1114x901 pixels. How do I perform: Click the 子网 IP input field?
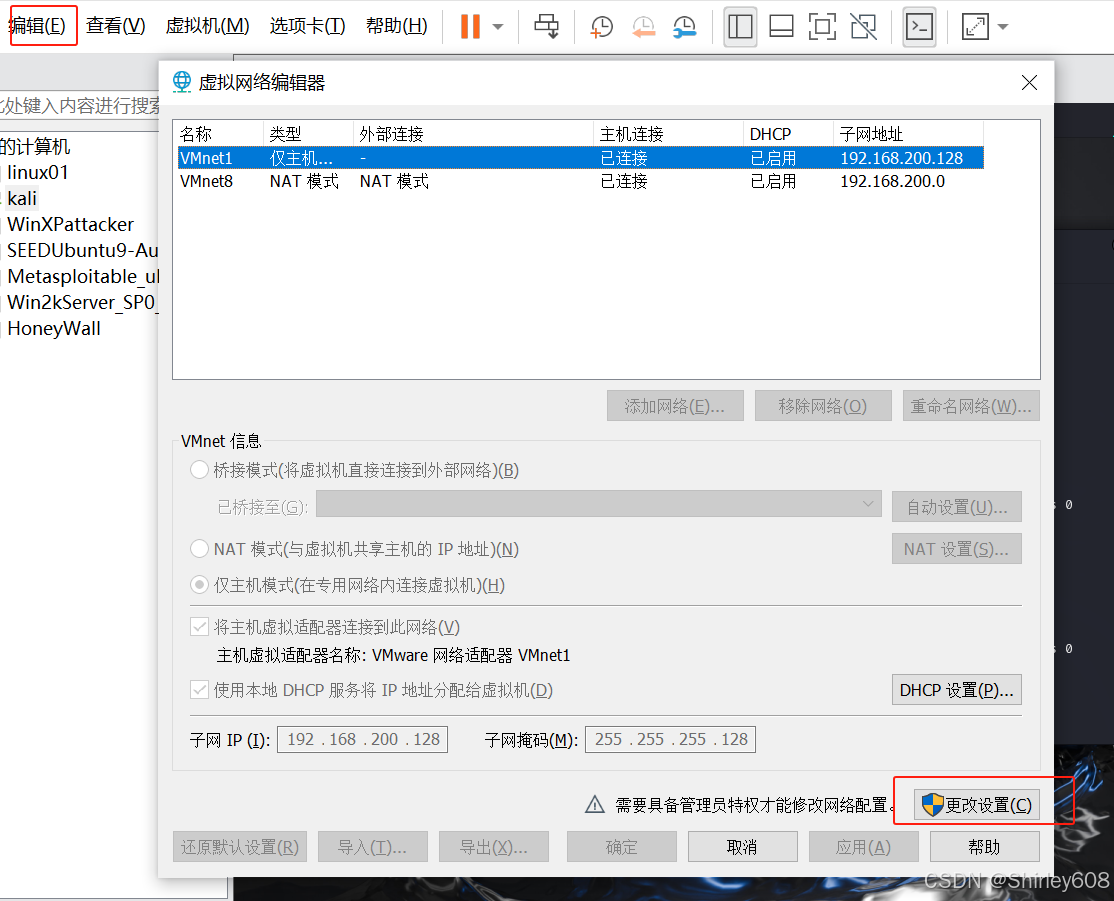362,739
